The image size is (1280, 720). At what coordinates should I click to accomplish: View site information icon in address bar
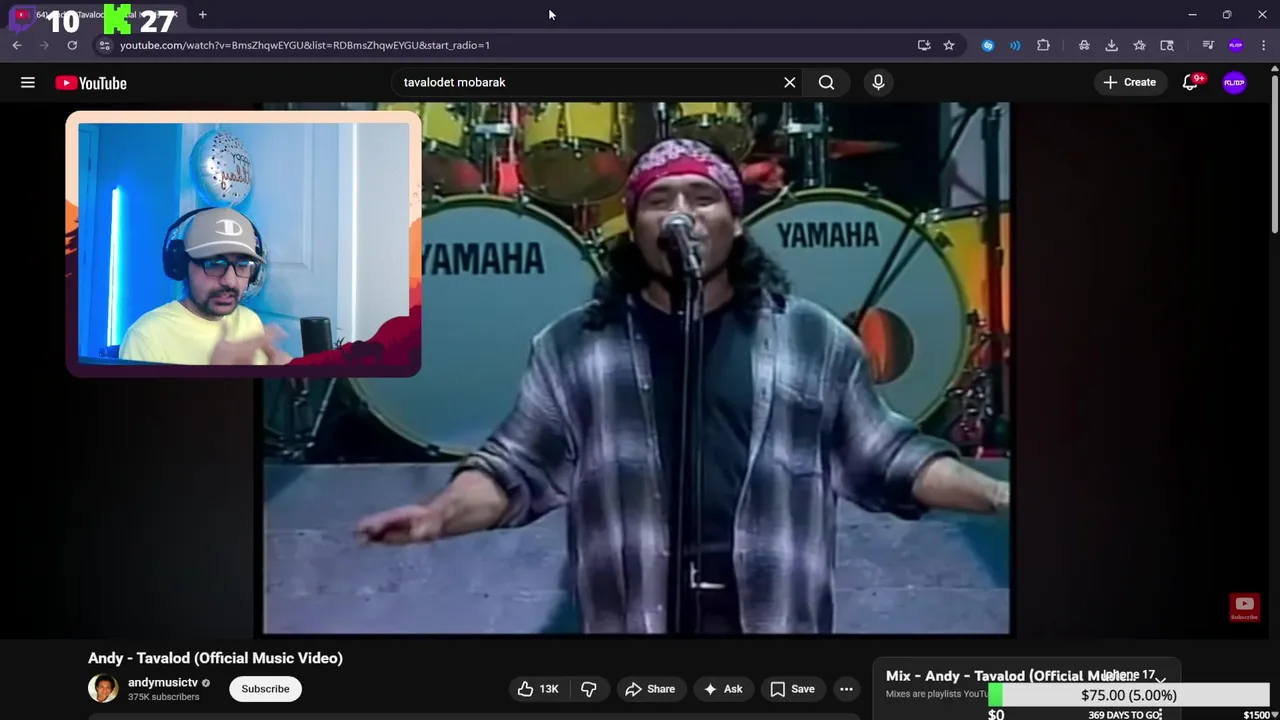coord(104,45)
